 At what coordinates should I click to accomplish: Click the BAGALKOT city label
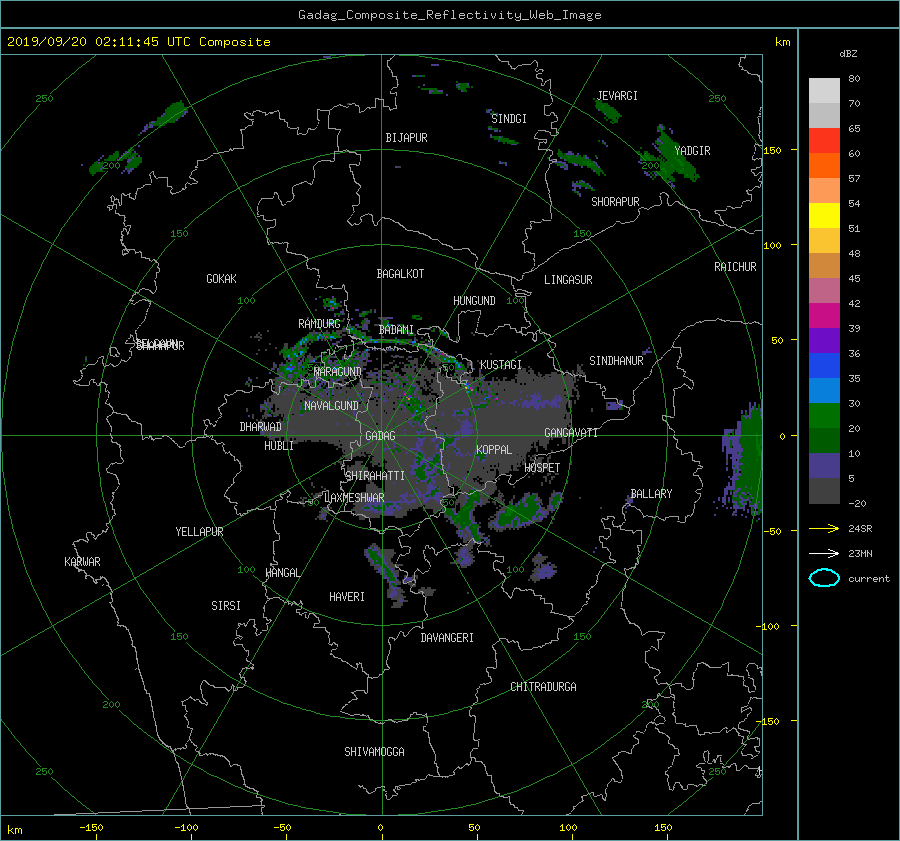(x=400, y=274)
